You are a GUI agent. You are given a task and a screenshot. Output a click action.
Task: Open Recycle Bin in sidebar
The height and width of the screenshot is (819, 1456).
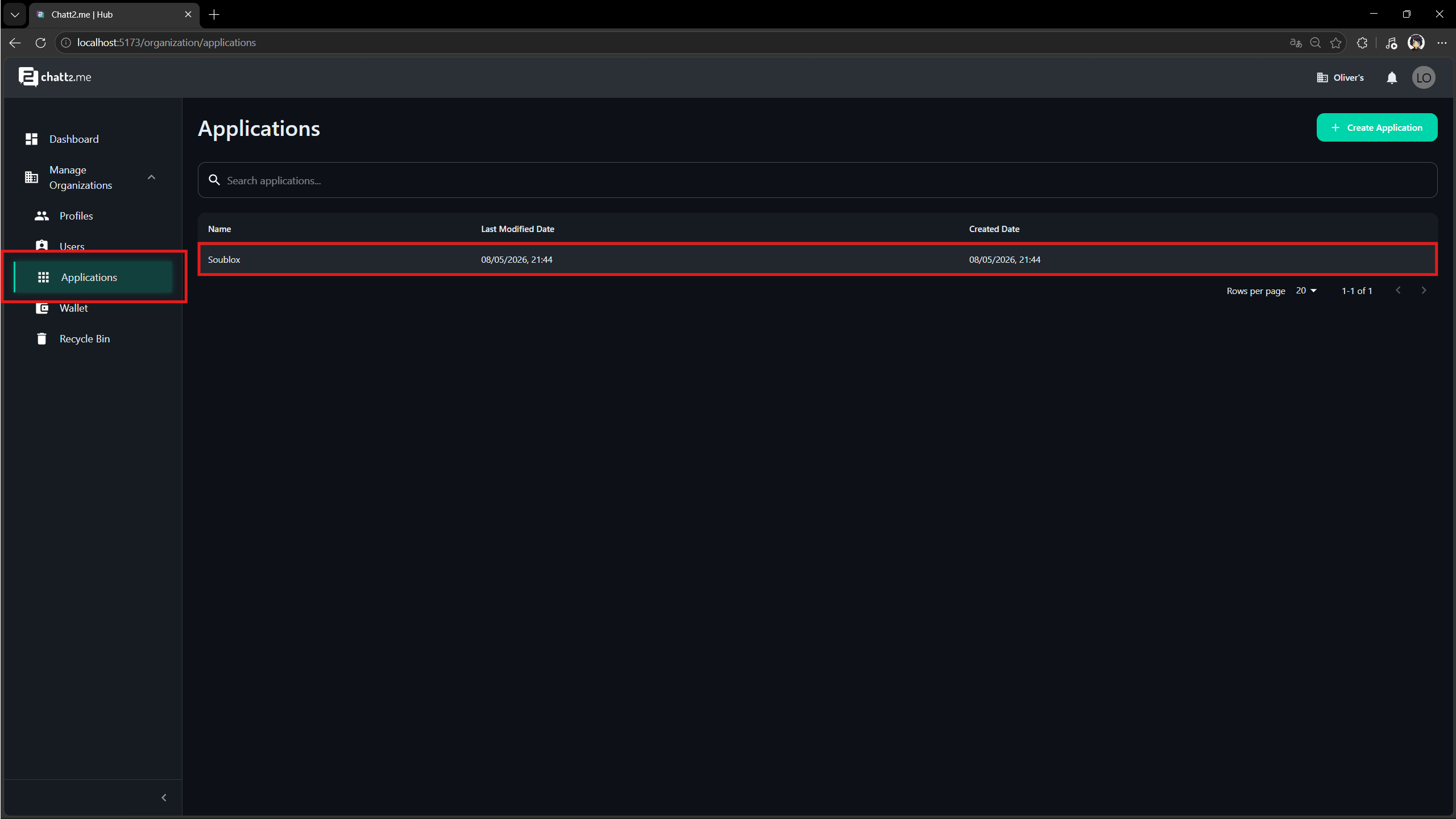tap(93, 339)
